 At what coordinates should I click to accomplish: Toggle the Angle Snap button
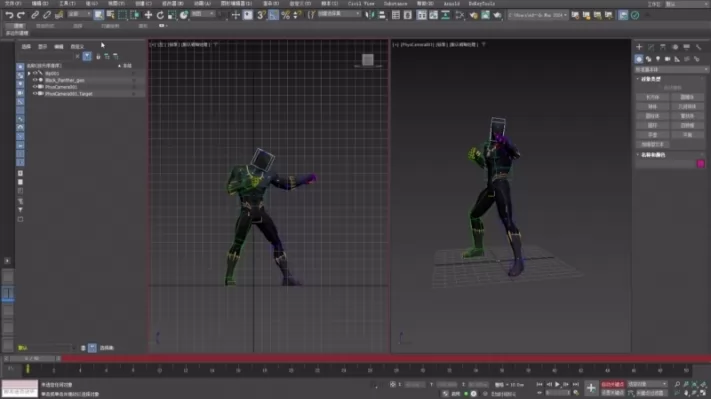[x=273, y=15]
